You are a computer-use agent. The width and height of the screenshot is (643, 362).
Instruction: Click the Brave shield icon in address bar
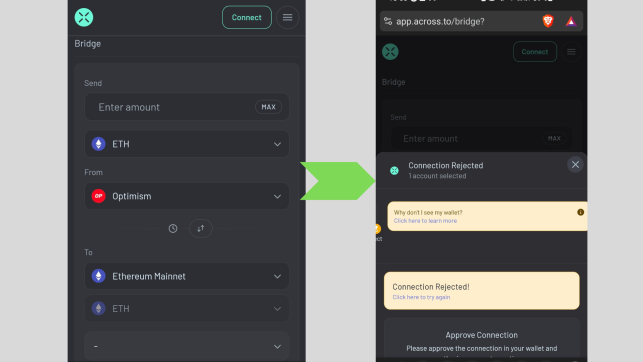548,21
